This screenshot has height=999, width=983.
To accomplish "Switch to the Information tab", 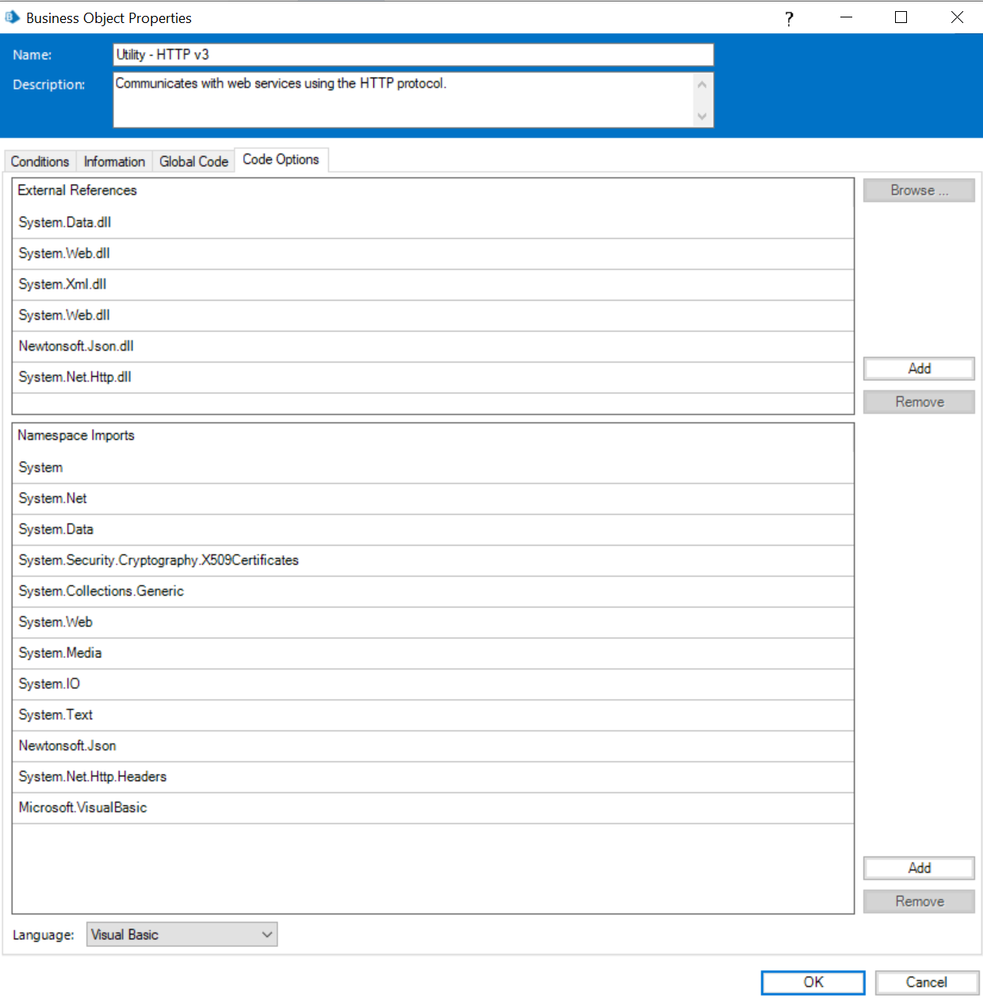I will pyautogui.click(x=114, y=162).
